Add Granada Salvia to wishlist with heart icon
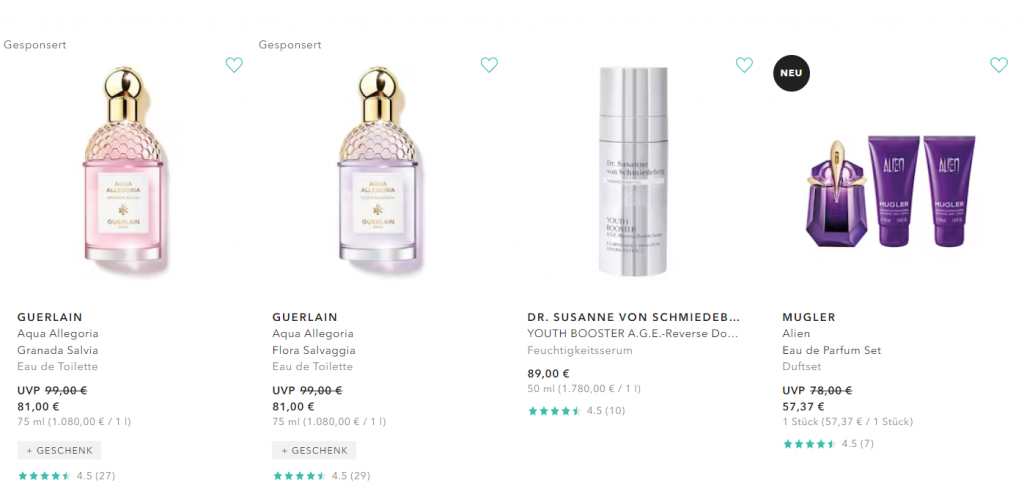Screen dimensions: 1024x491 234,65
